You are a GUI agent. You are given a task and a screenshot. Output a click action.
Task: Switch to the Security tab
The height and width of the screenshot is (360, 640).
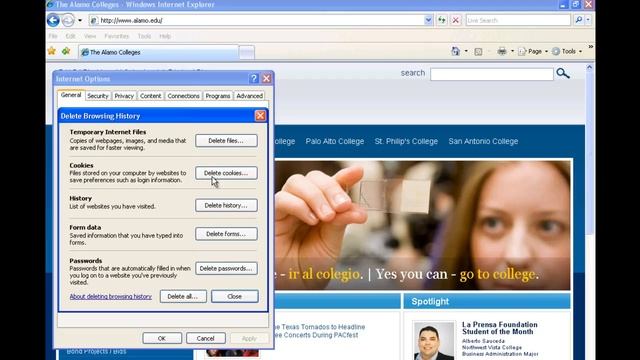point(98,96)
